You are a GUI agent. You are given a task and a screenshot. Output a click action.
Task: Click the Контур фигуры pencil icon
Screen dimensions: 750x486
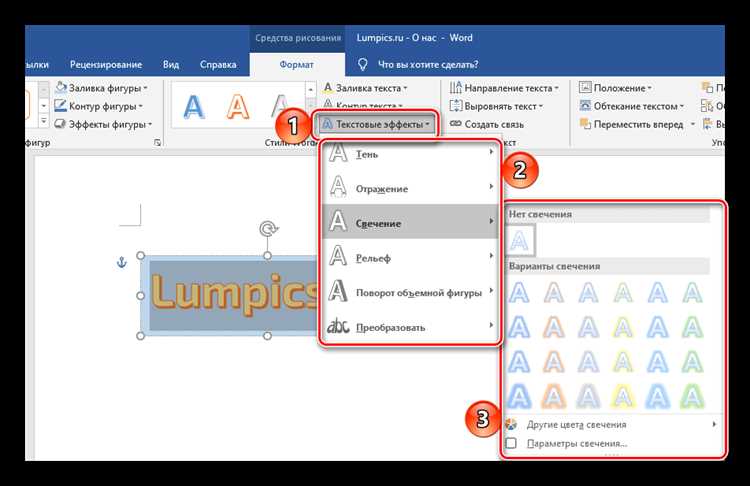tap(60, 106)
